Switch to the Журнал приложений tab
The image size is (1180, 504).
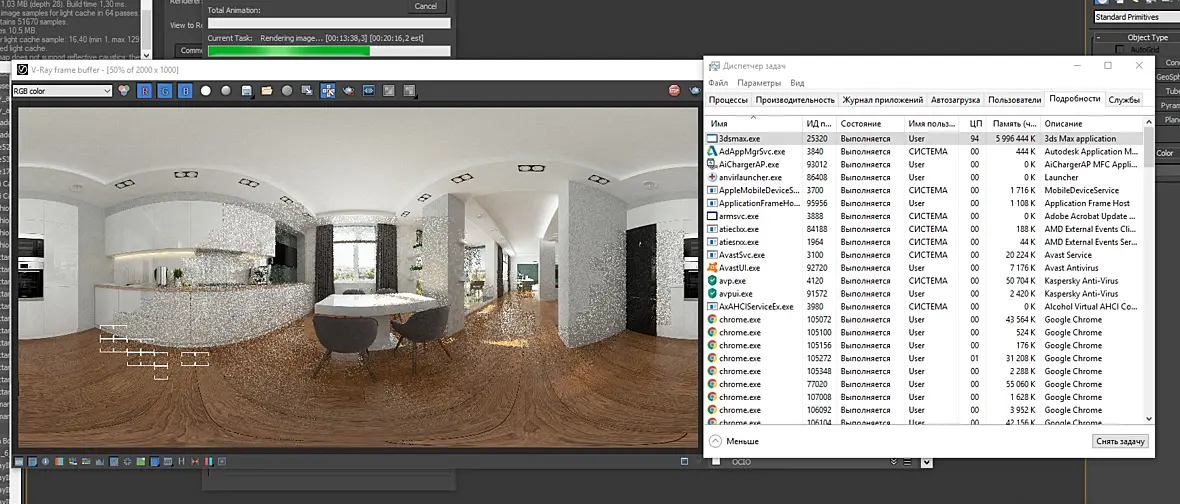click(883, 99)
